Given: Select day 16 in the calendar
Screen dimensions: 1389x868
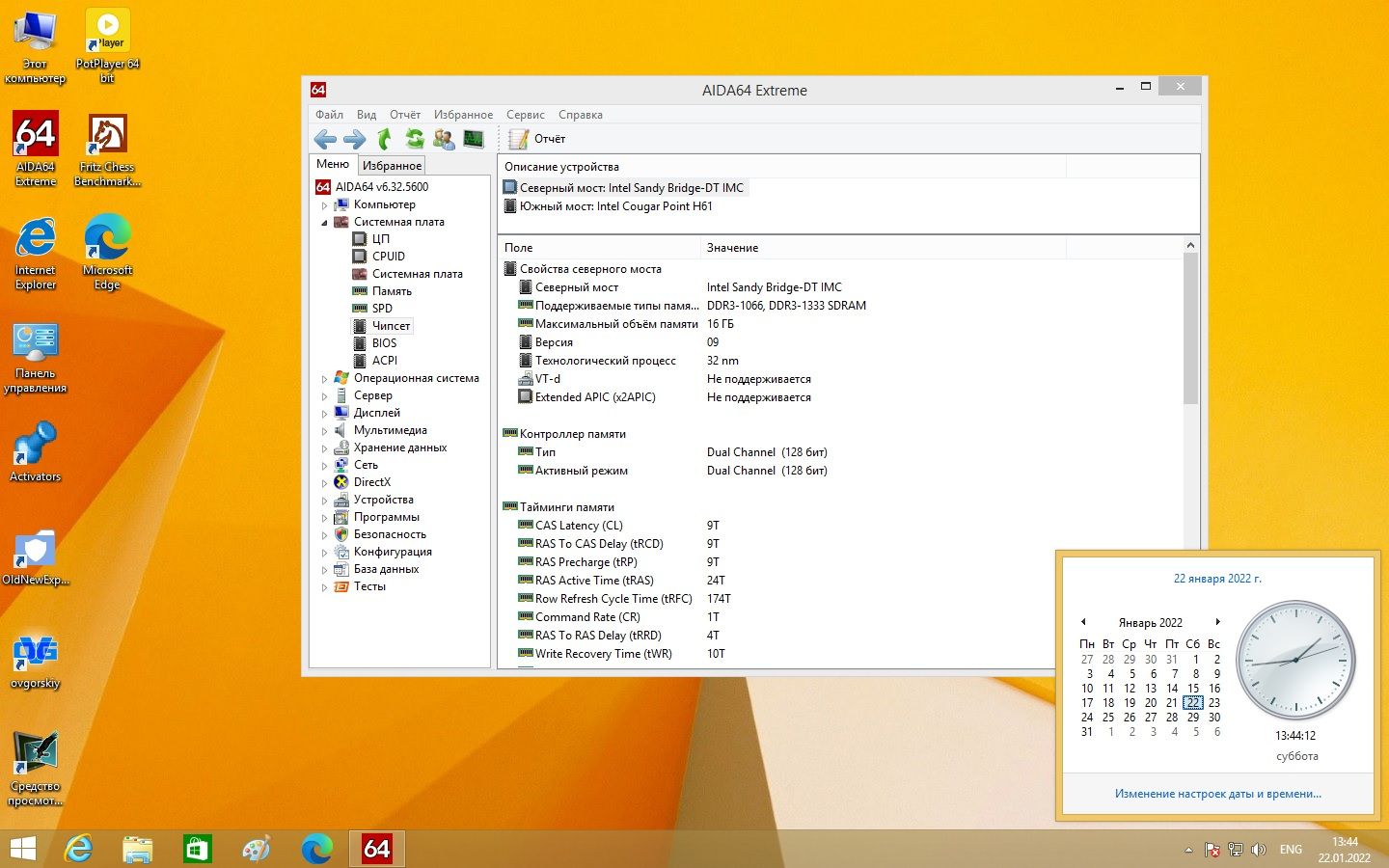Looking at the screenshot, I should [1214, 689].
